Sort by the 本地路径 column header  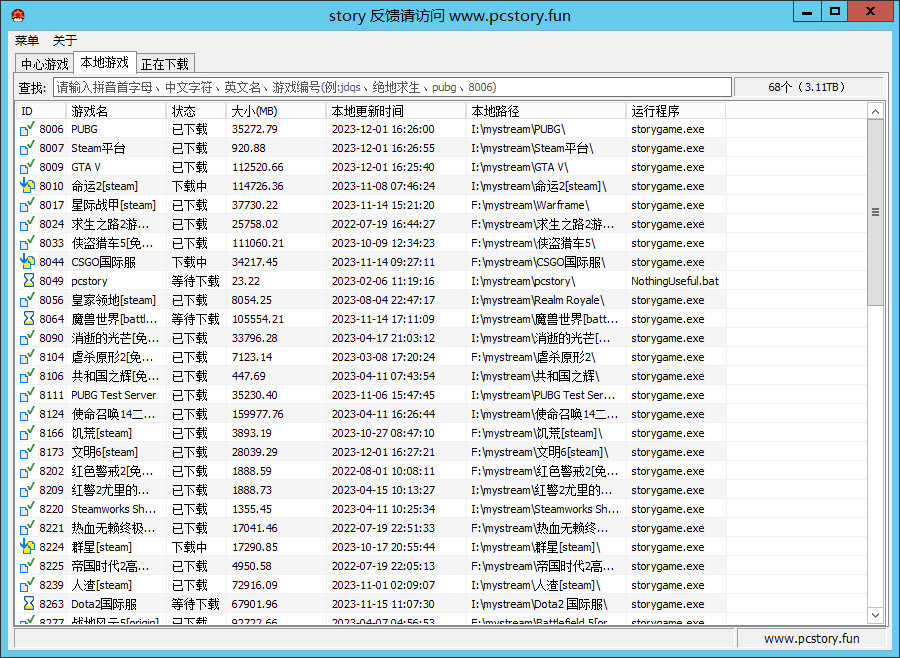pyautogui.click(x=546, y=111)
